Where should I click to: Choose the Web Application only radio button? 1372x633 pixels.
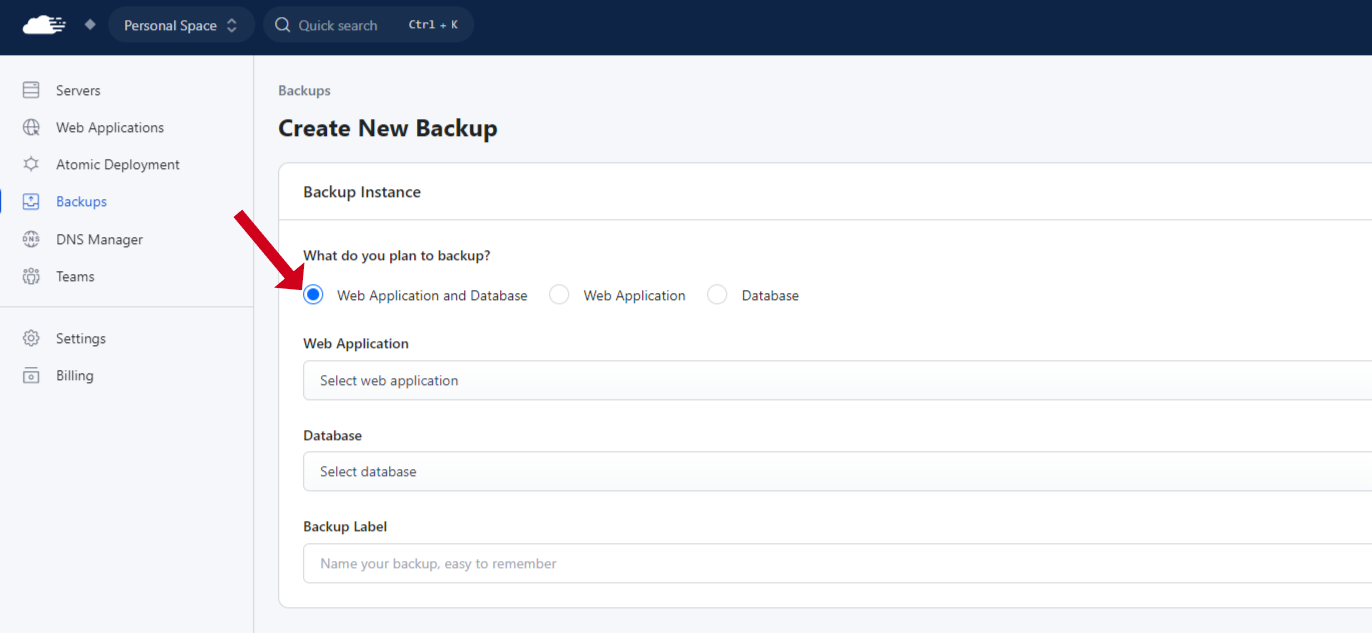(559, 295)
